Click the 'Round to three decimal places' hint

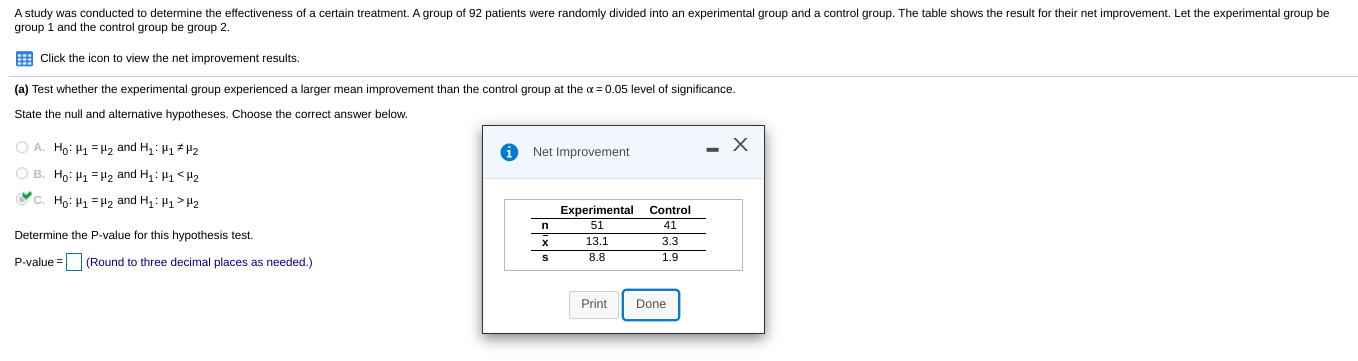[199, 262]
